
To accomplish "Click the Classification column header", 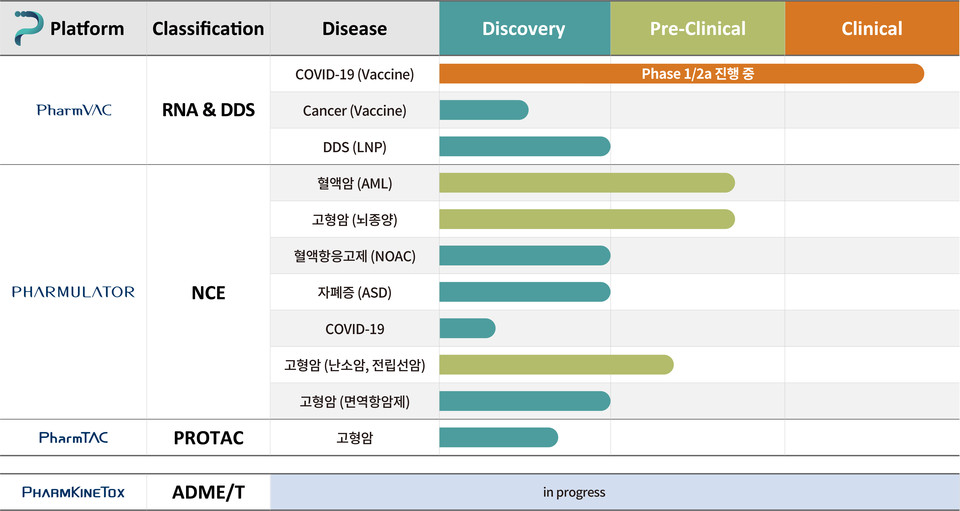I will point(208,29).
